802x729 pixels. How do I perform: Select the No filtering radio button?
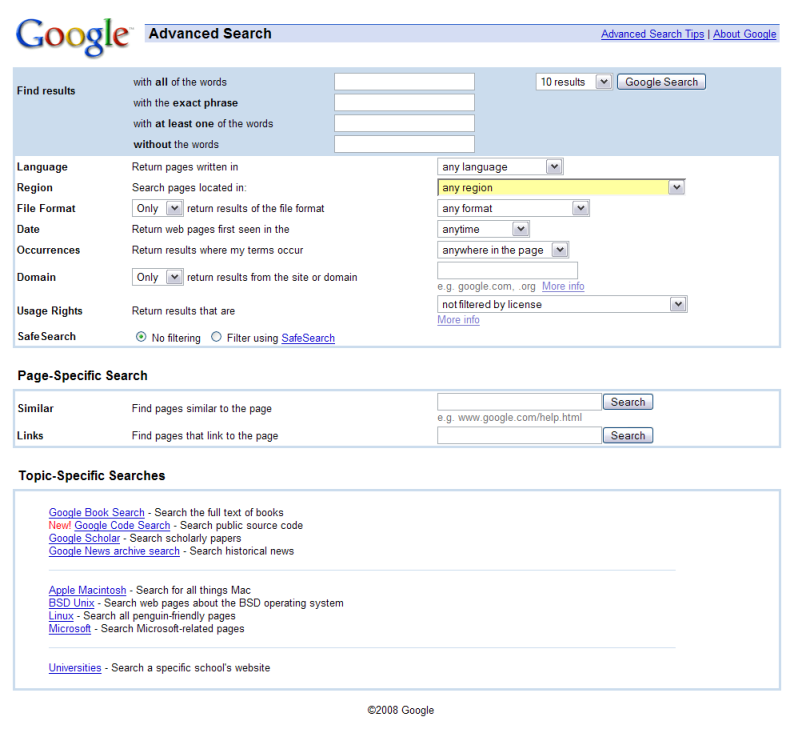[141, 337]
